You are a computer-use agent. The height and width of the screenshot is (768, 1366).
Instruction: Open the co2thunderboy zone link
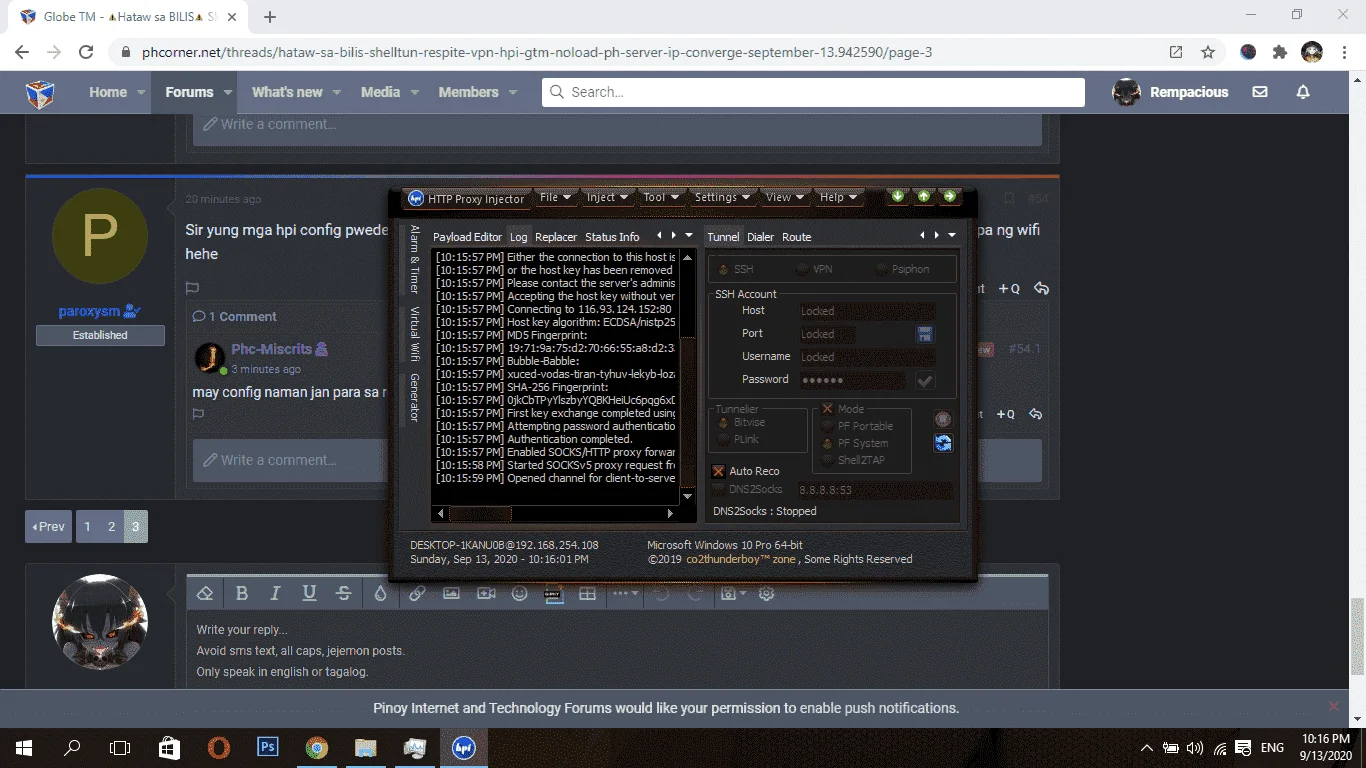click(x=741, y=559)
